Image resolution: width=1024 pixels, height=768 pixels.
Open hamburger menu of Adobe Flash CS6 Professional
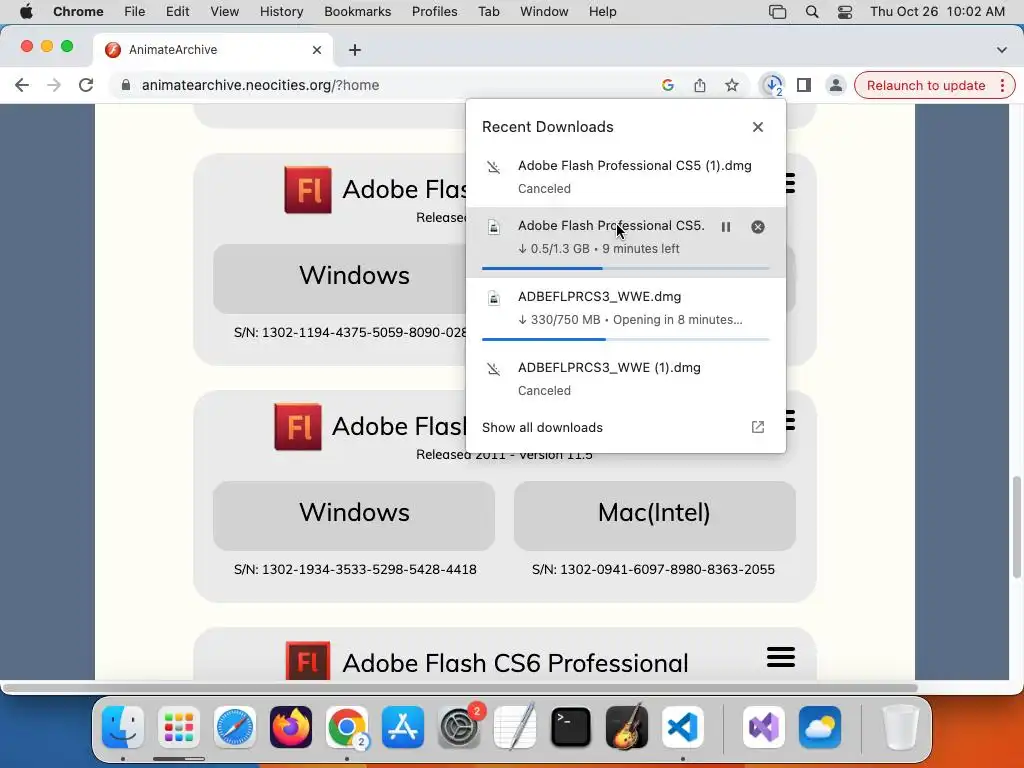pyautogui.click(x=780, y=657)
